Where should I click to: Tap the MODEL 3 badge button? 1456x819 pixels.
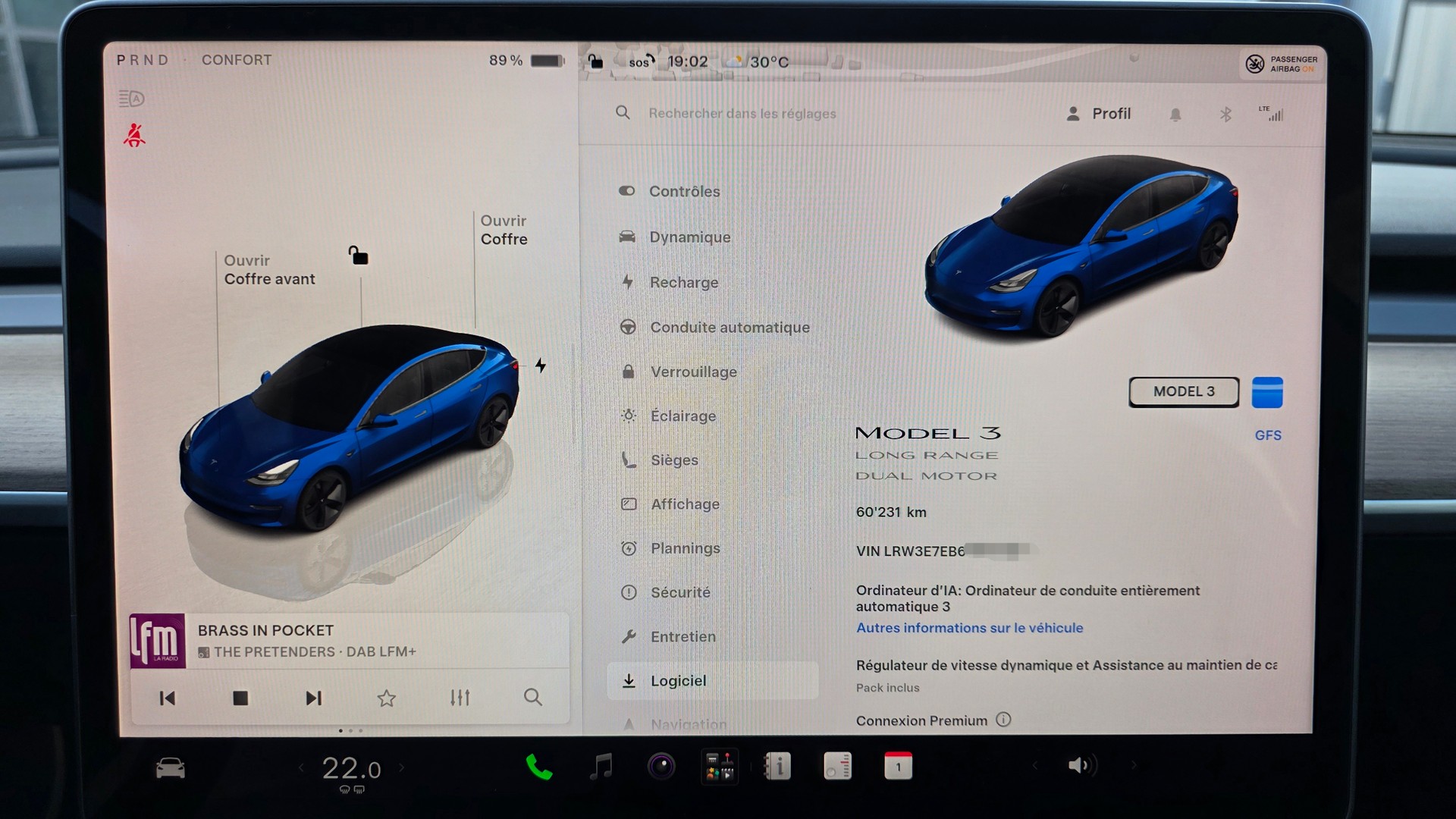pos(1184,391)
